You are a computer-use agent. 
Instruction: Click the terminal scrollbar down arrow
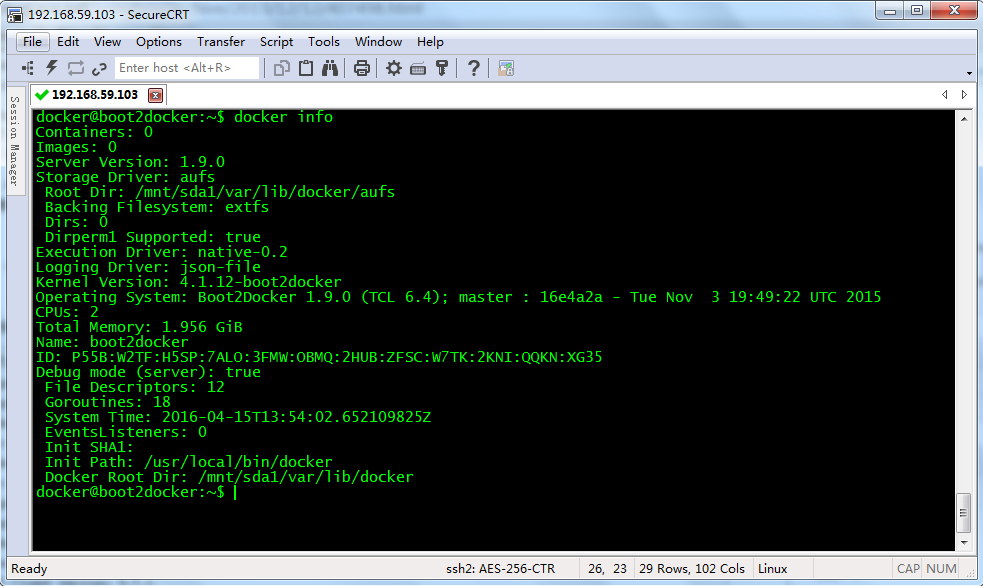coord(964,543)
